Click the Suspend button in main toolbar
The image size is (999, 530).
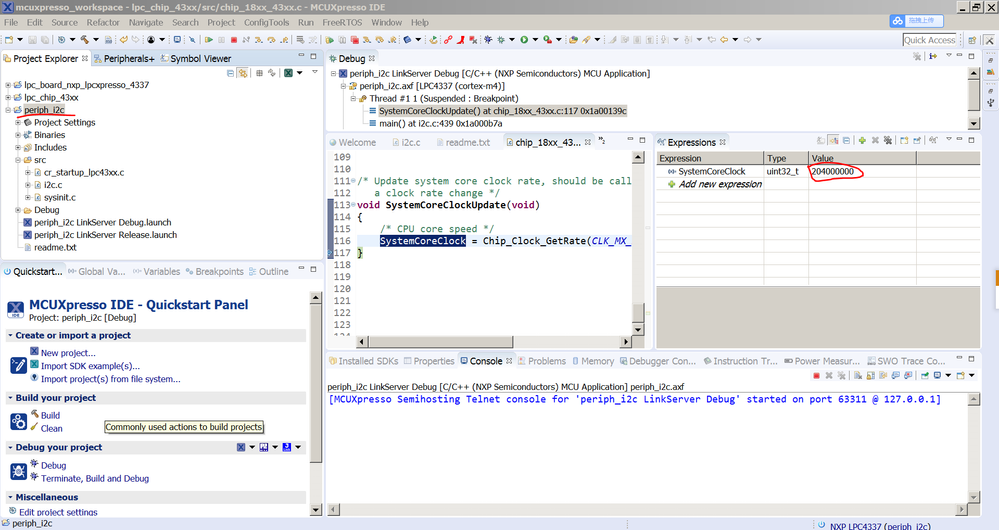click(x=219, y=40)
